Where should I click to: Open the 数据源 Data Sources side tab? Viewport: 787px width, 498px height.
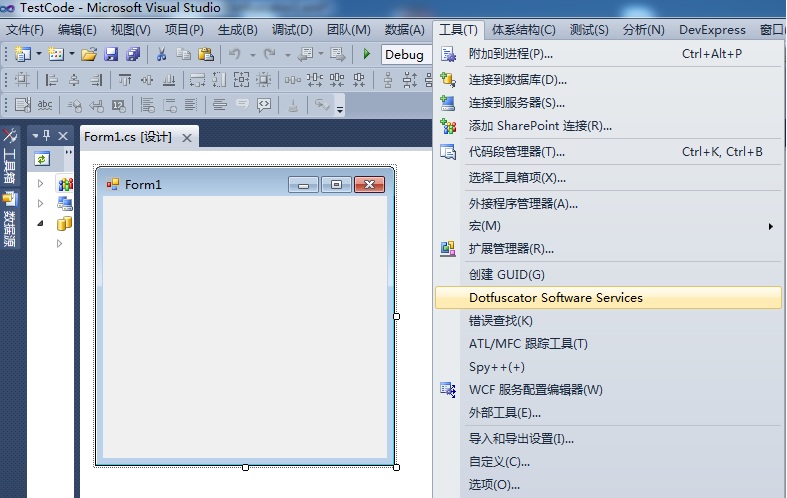10,220
